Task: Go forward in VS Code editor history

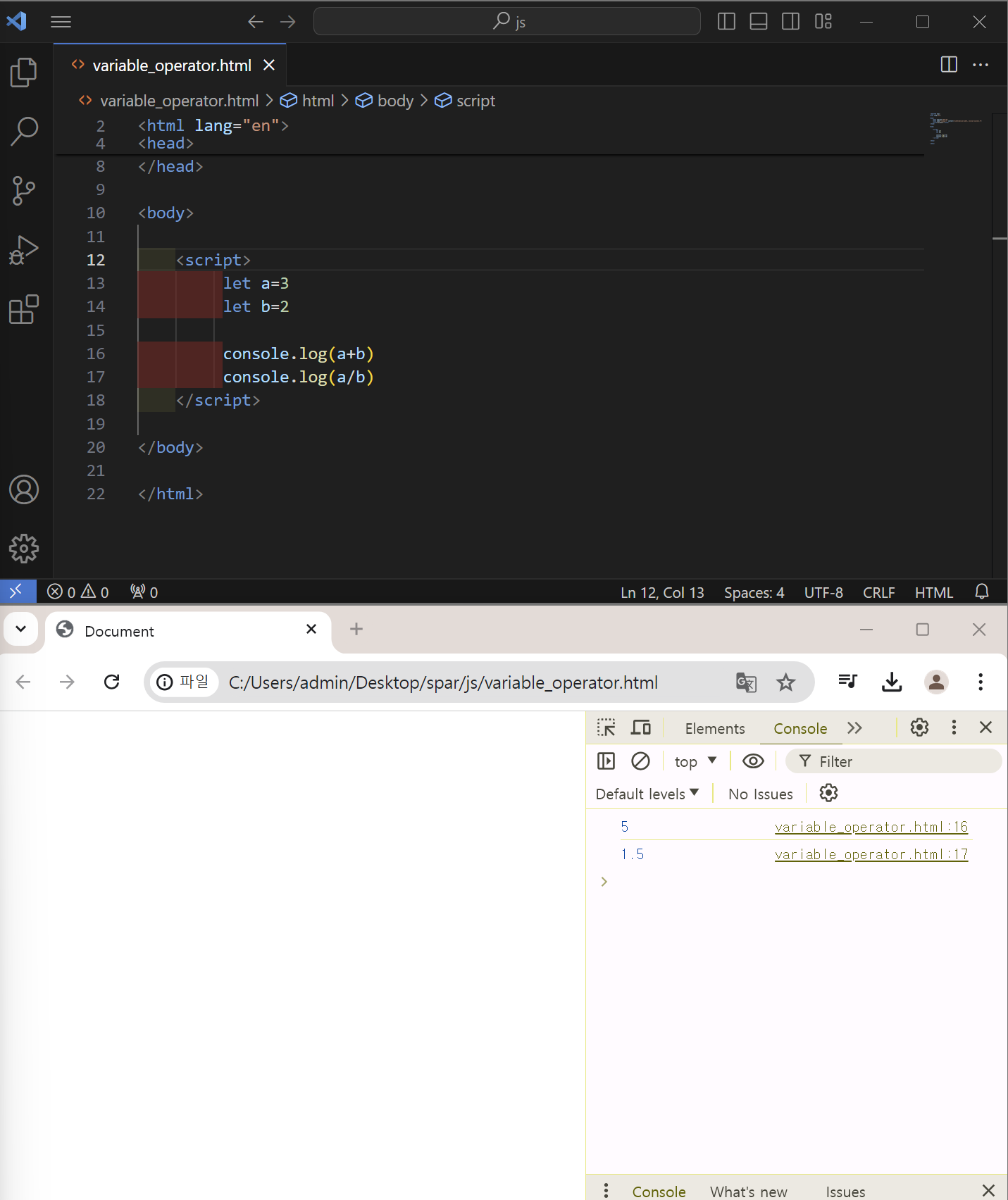Action: pos(287,22)
